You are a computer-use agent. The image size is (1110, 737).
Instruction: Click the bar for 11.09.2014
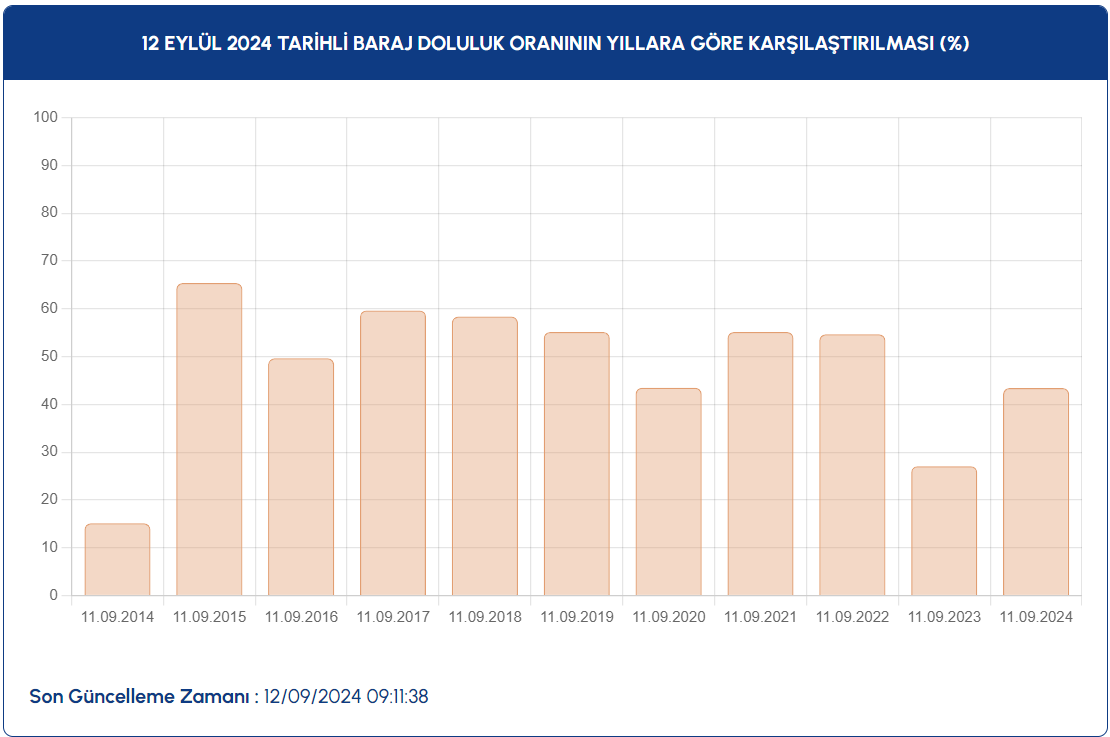117,560
